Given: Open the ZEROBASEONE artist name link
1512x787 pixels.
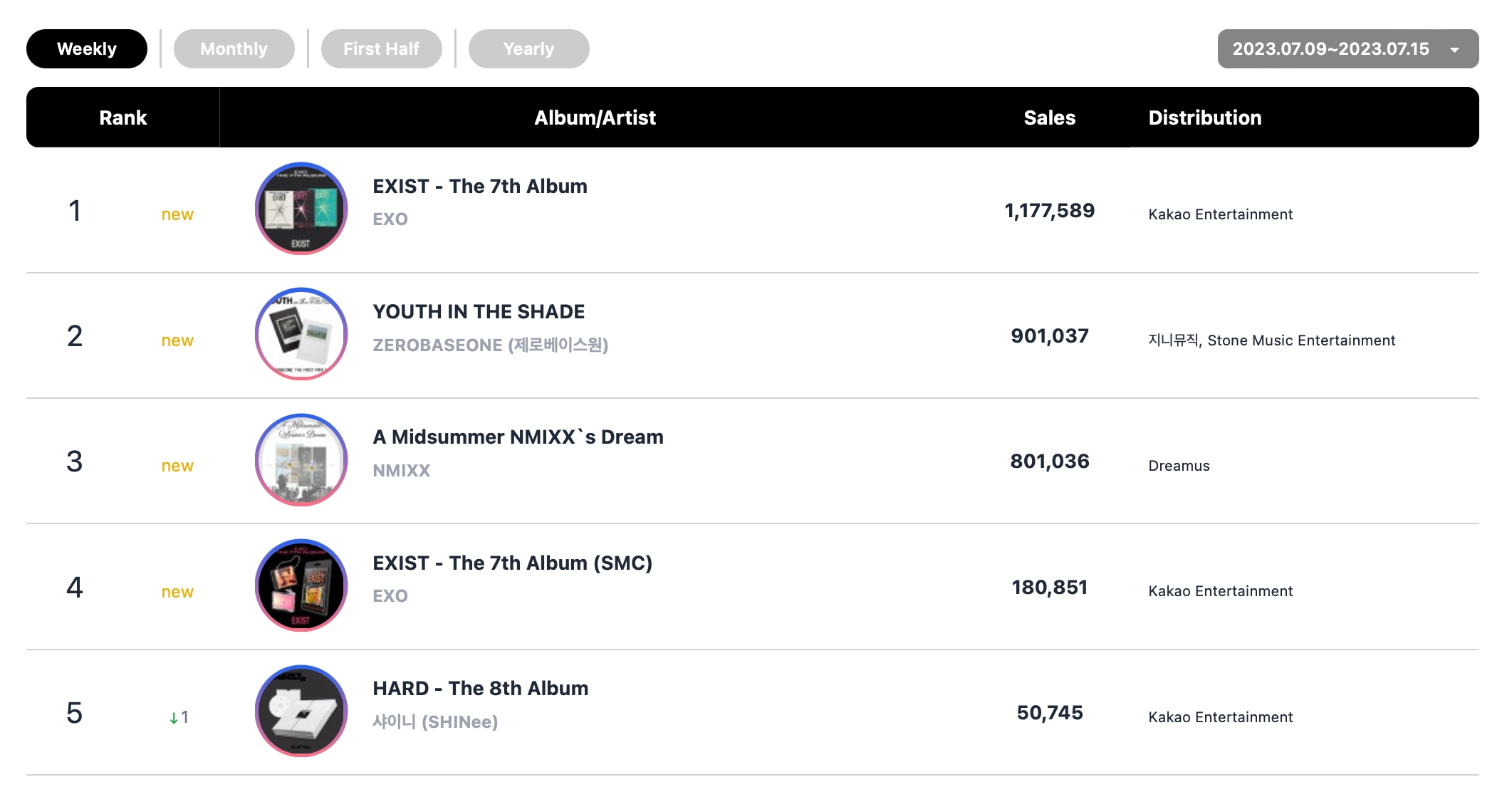Looking at the screenshot, I should pyautogui.click(x=490, y=345).
